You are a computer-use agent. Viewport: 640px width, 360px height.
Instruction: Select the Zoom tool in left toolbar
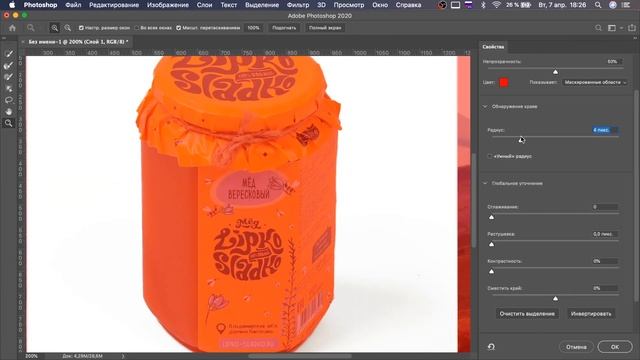pyautogui.click(x=9, y=123)
